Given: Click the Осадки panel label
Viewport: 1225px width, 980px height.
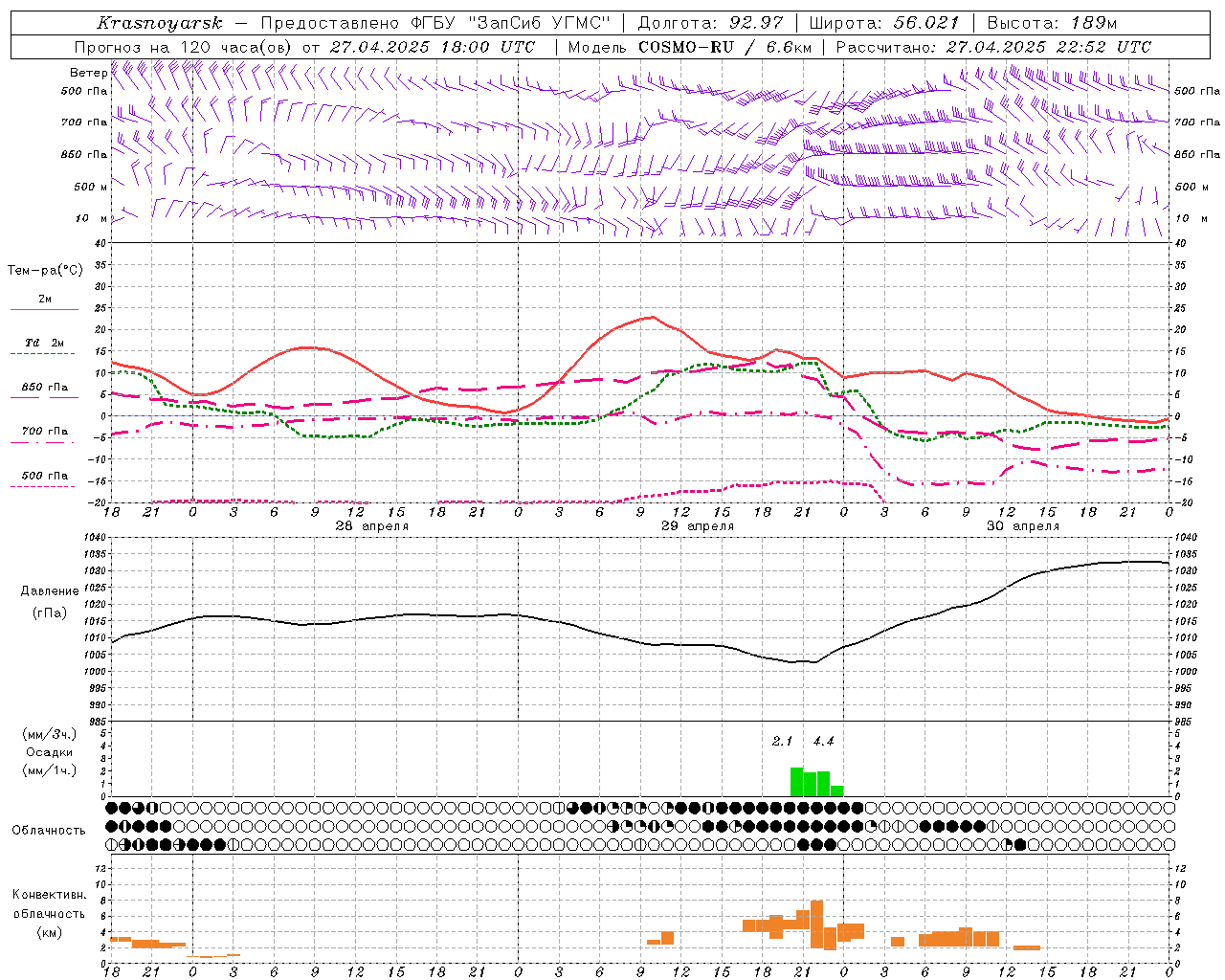Looking at the screenshot, I should (x=50, y=752).
